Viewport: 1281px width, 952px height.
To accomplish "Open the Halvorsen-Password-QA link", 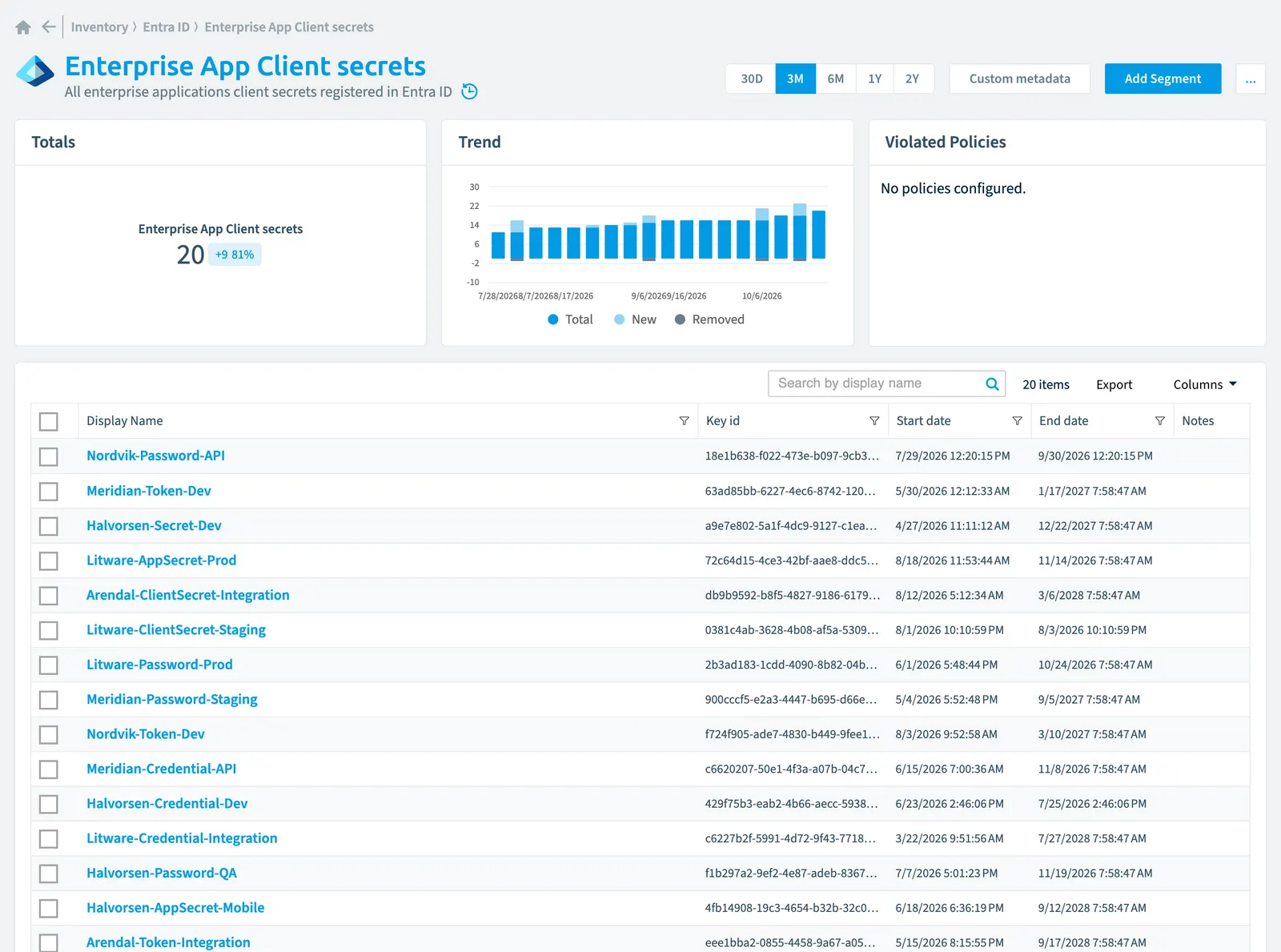I will click(x=162, y=873).
